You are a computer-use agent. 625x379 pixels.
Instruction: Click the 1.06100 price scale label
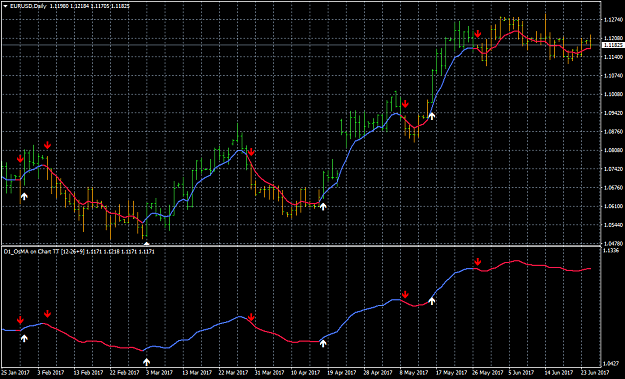613,206
